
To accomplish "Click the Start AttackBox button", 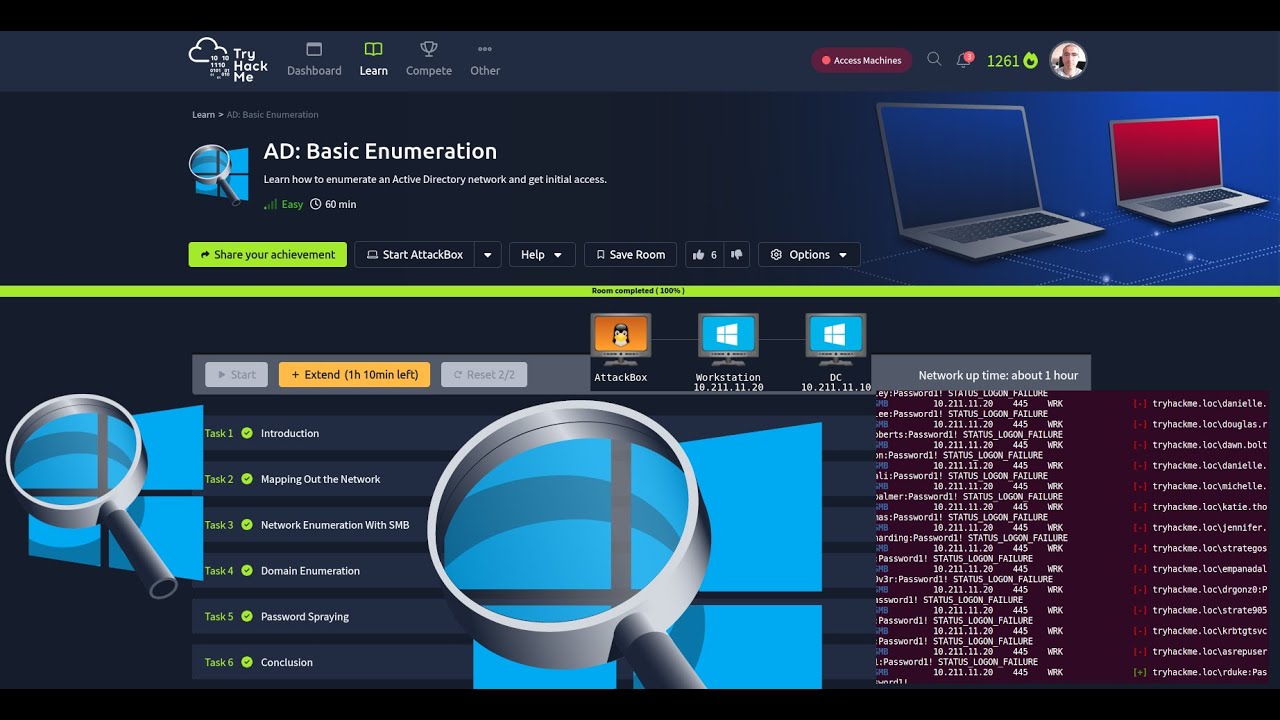I will click(414, 255).
